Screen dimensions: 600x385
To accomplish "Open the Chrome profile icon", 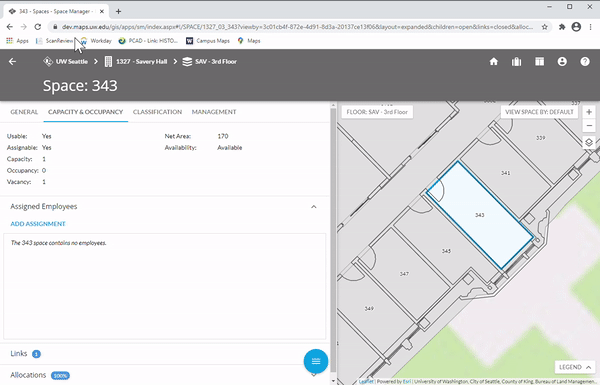I will point(576,27).
